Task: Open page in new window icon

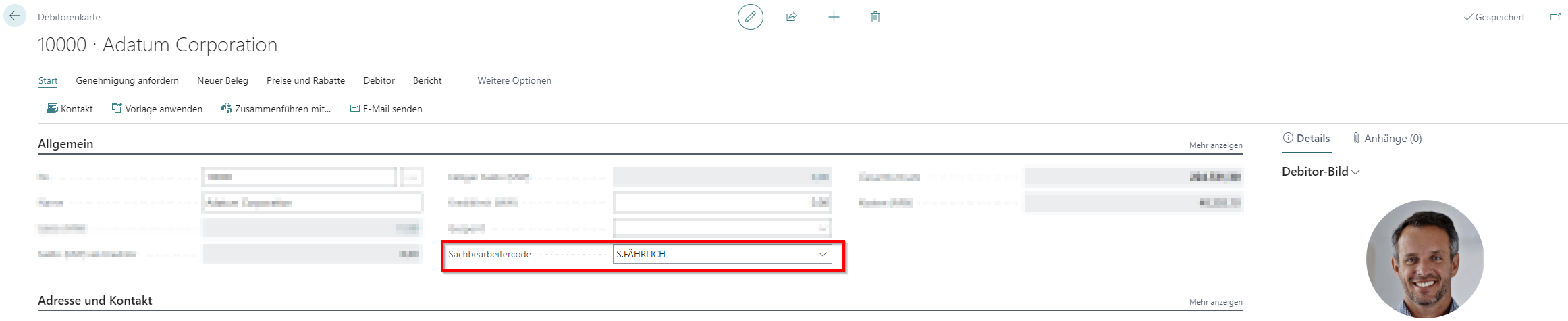Action: tap(1555, 17)
